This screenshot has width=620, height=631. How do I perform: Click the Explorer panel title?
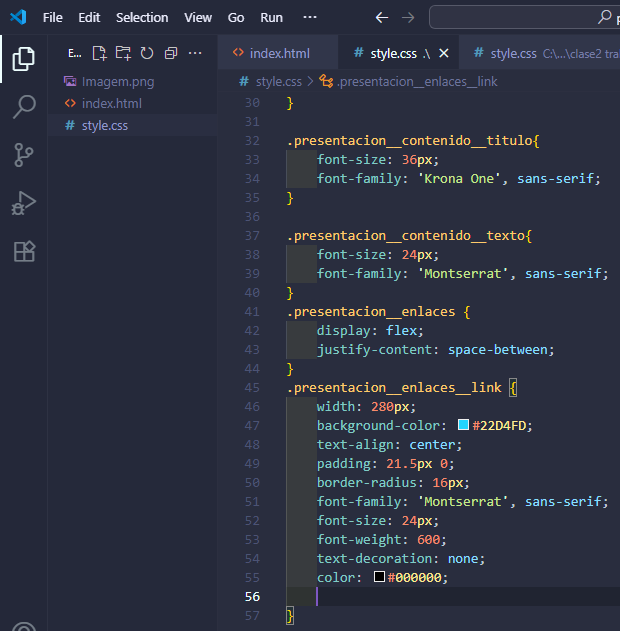coord(74,53)
